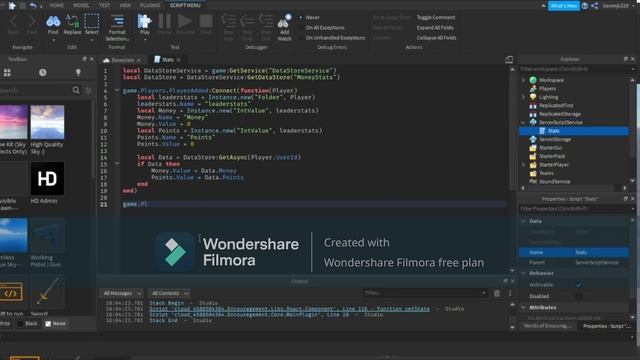The image size is (640, 360).
Task: Open the HOME ribbon tab
Action: (x=56, y=5)
